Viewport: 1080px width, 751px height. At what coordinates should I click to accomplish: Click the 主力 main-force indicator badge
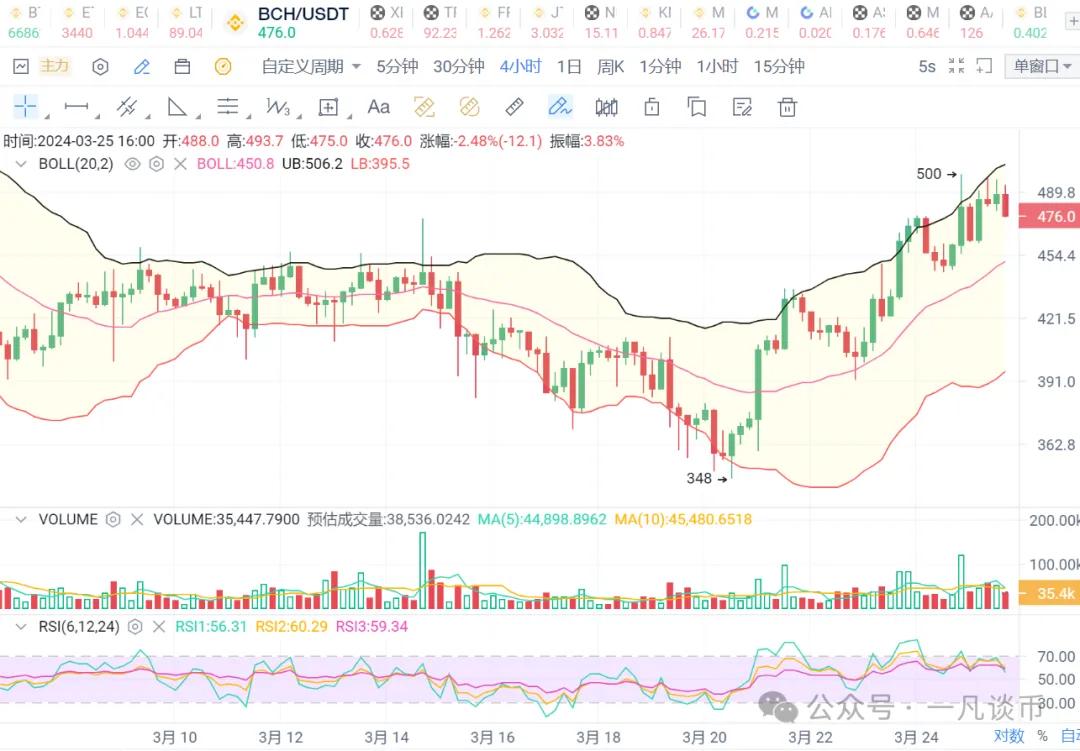coord(55,66)
